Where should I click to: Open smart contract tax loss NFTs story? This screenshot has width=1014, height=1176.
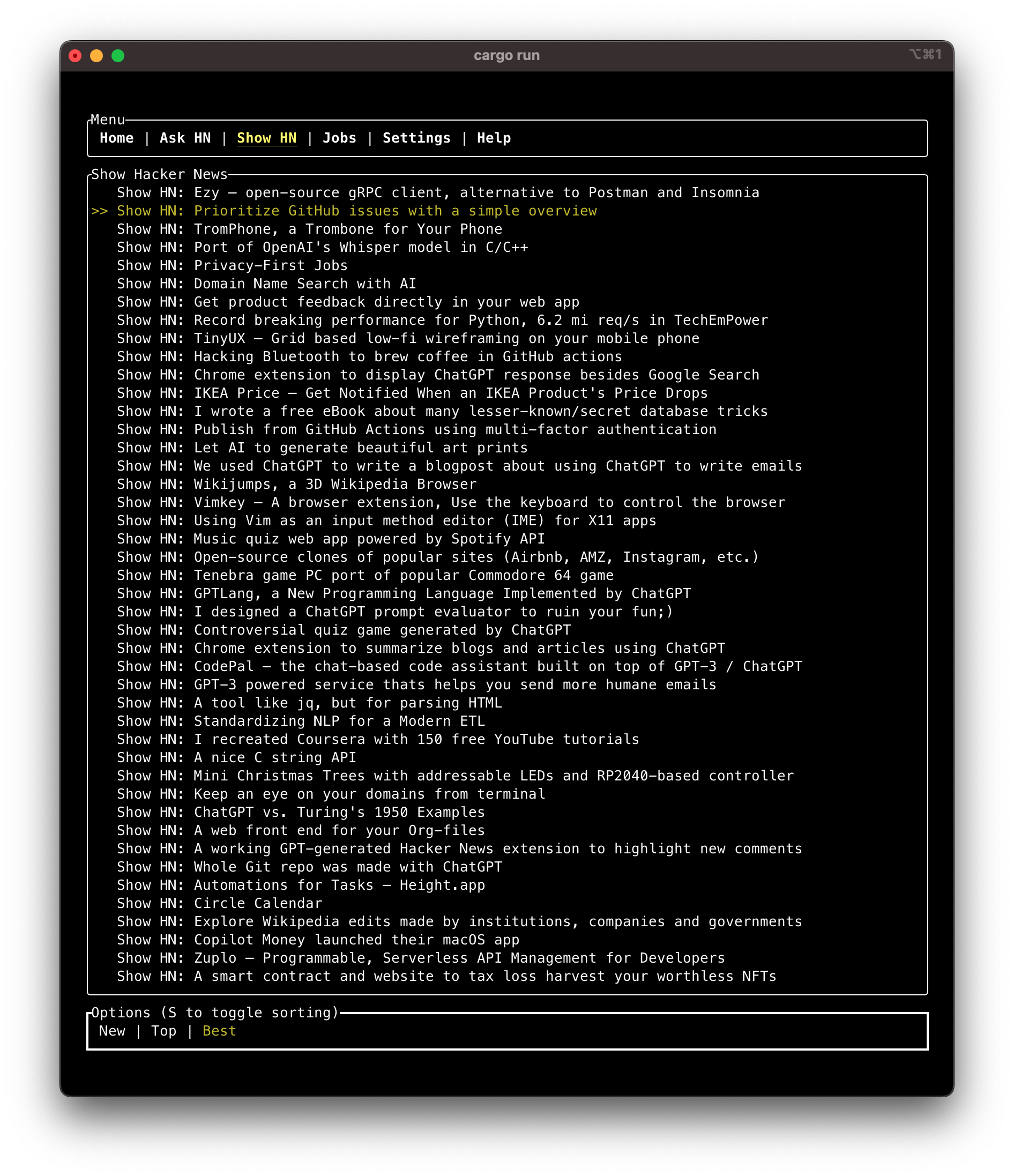point(446,976)
